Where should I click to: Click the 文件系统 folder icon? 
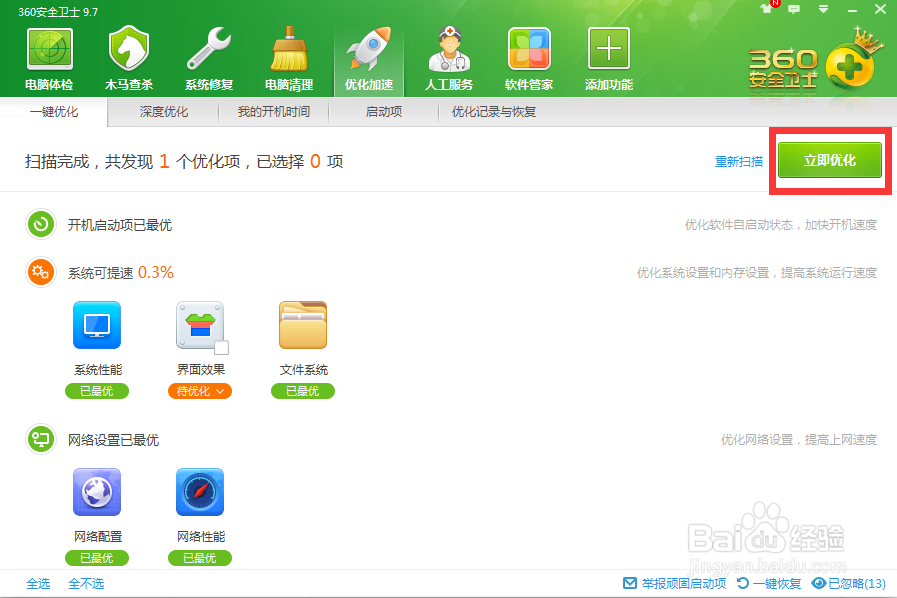point(303,325)
